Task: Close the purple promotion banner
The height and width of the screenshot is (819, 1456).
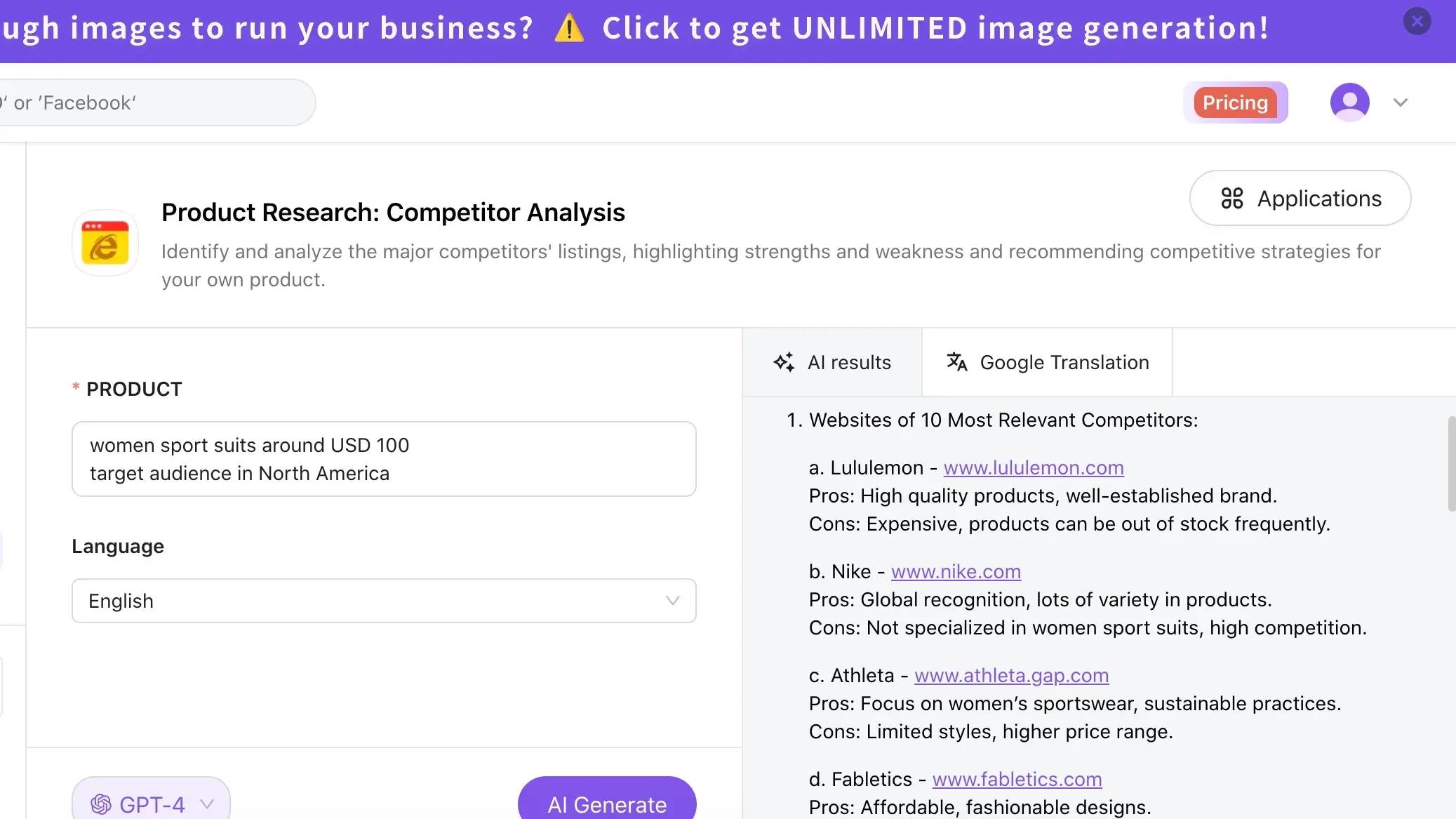Action: pyautogui.click(x=1417, y=22)
